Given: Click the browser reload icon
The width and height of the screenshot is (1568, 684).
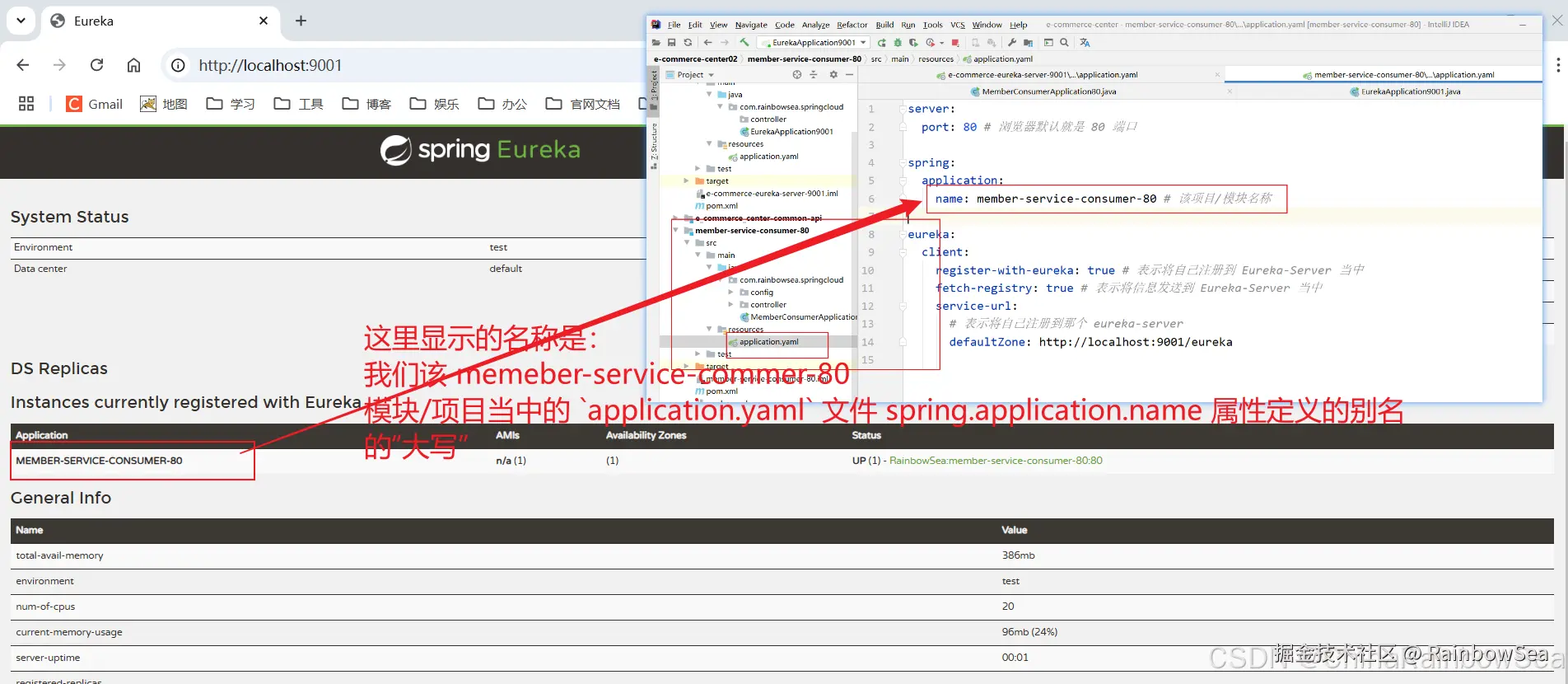Looking at the screenshot, I should click(x=96, y=65).
